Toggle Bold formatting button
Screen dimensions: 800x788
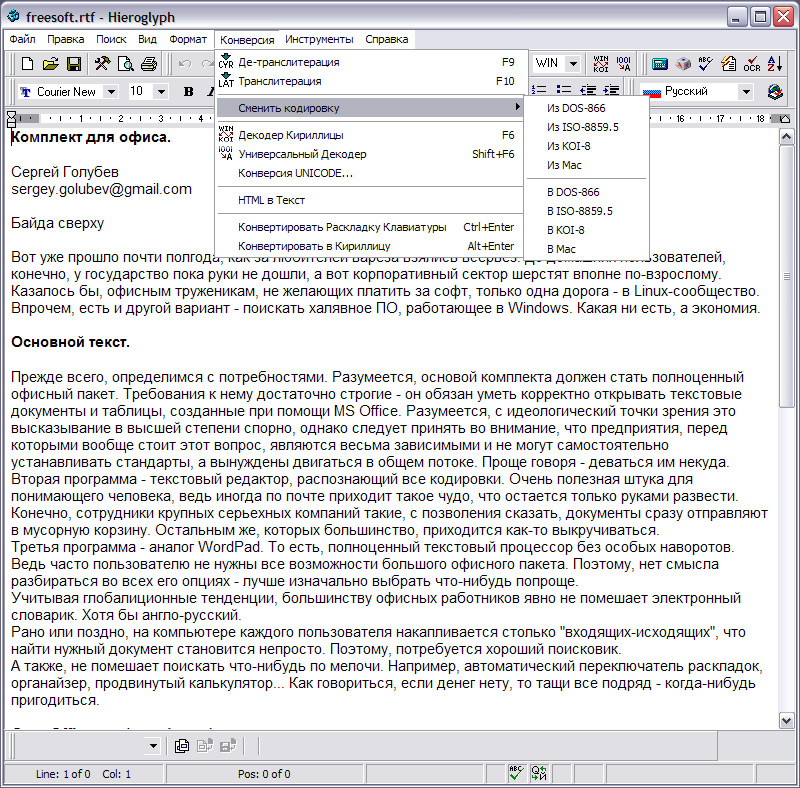pyautogui.click(x=188, y=91)
